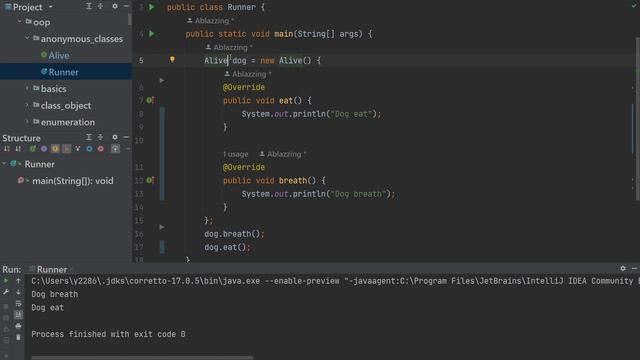Open Structure panel gear options
640x360 pixels.
point(115,137)
